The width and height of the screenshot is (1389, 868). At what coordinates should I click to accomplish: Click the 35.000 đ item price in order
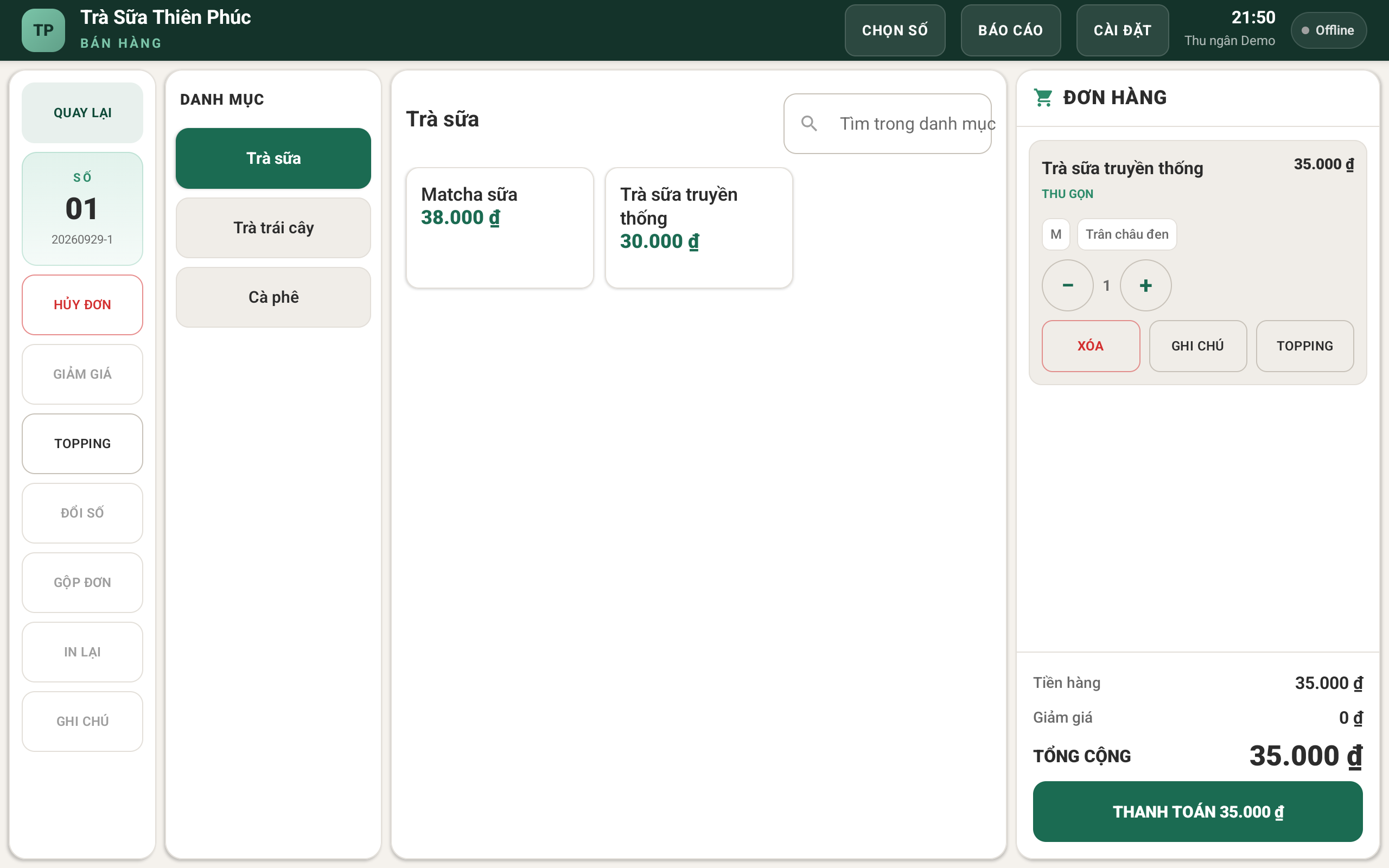click(1323, 164)
